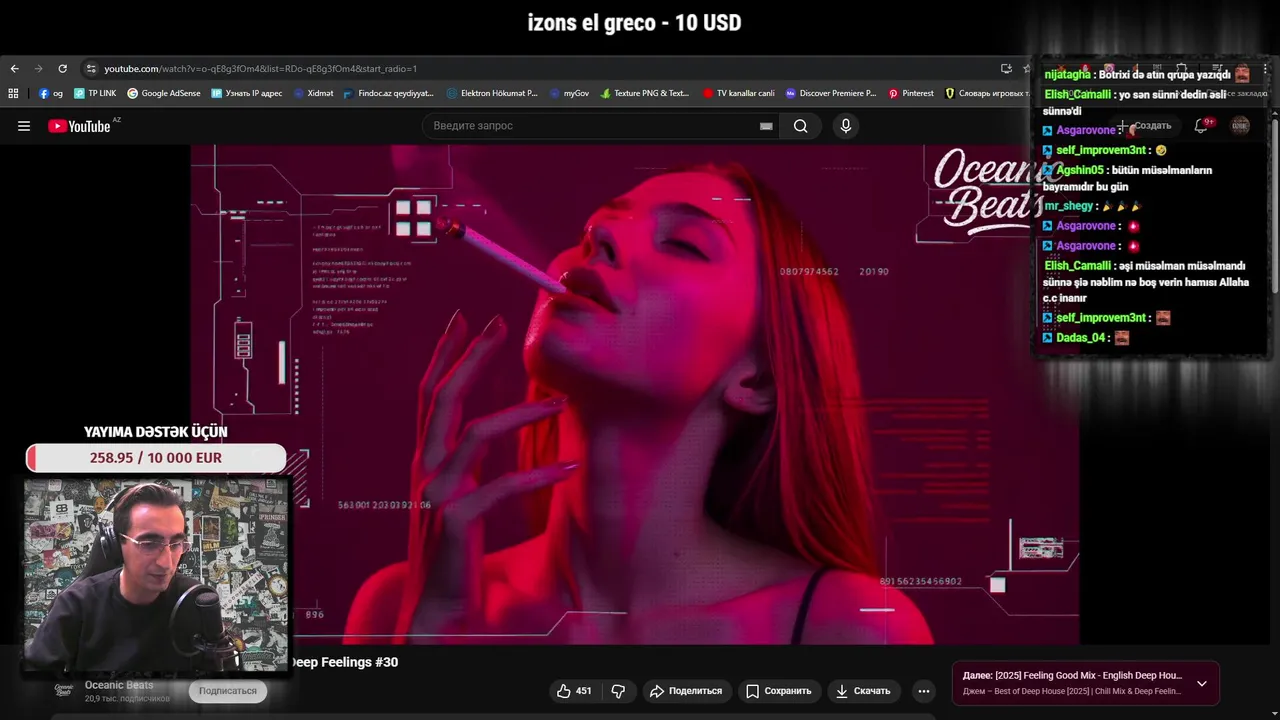The image size is (1280, 720).
Task: Click the YouTube logo
Action: point(79,126)
